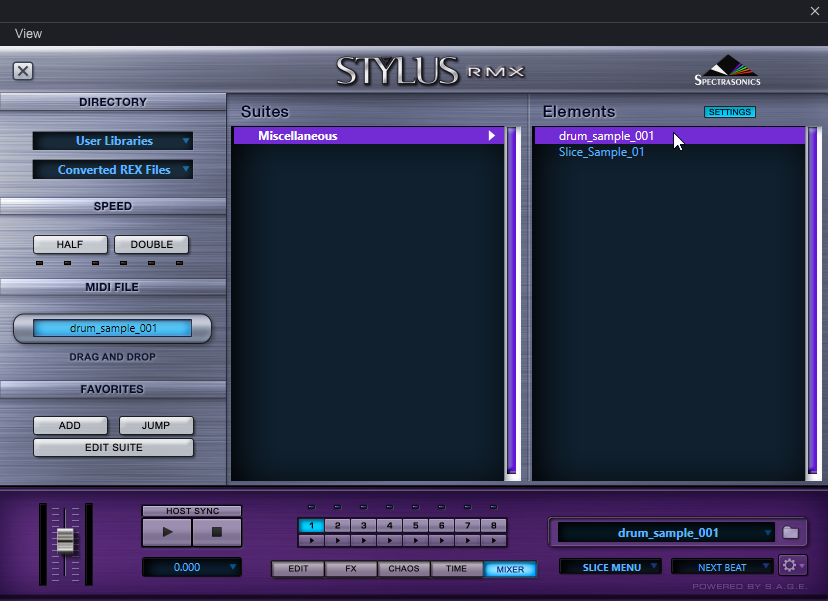This screenshot has height=601, width=828.
Task: Select part 4
Action: coord(390,525)
